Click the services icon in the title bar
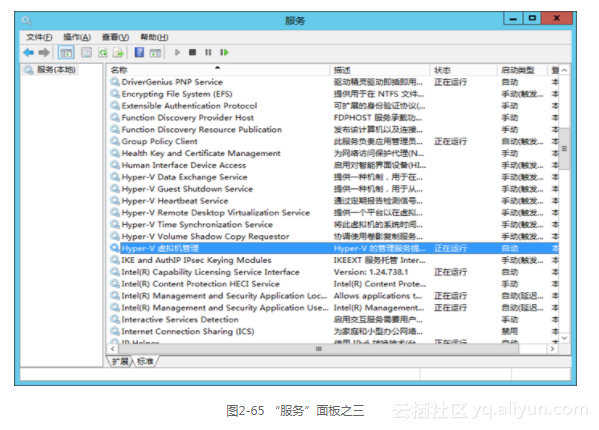This screenshot has width=599, height=430. pos(26,20)
